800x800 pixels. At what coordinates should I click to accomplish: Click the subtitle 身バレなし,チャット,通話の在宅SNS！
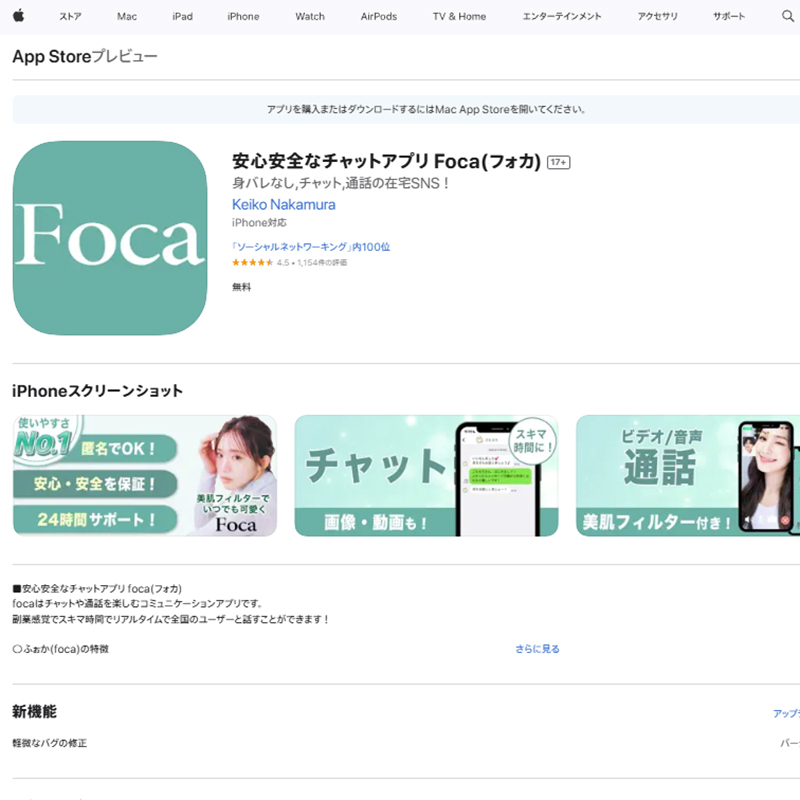coord(340,183)
